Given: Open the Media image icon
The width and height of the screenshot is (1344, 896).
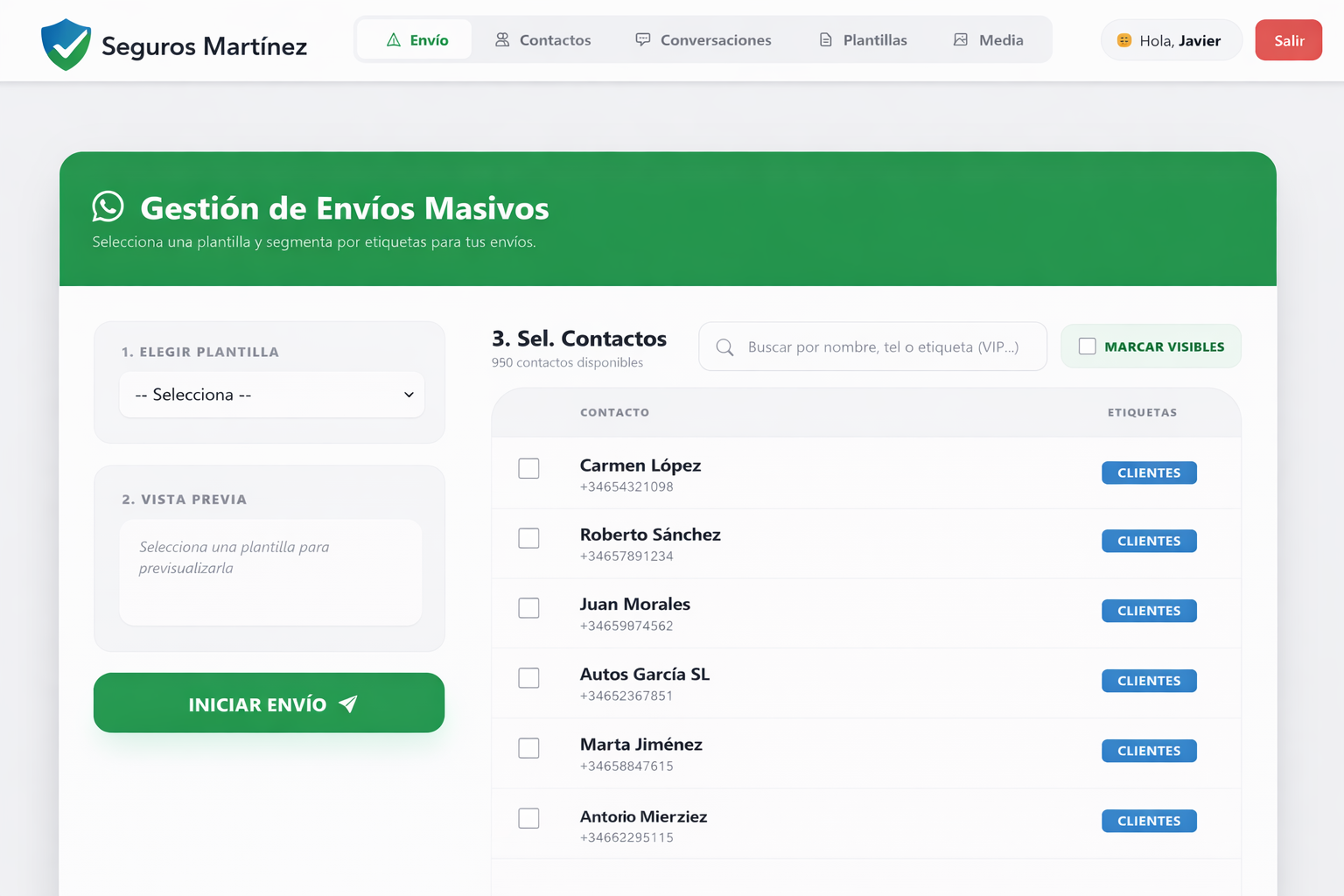Looking at the screenshot, I should point(961,38).
